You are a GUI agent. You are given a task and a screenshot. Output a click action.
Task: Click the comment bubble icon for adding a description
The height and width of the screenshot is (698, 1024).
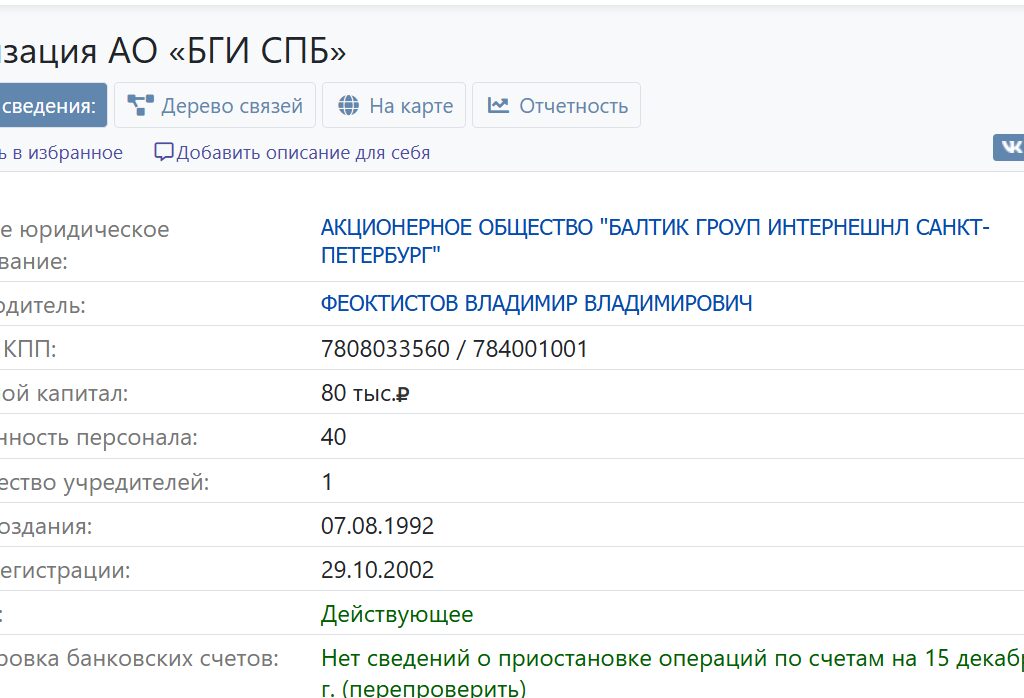163,152
